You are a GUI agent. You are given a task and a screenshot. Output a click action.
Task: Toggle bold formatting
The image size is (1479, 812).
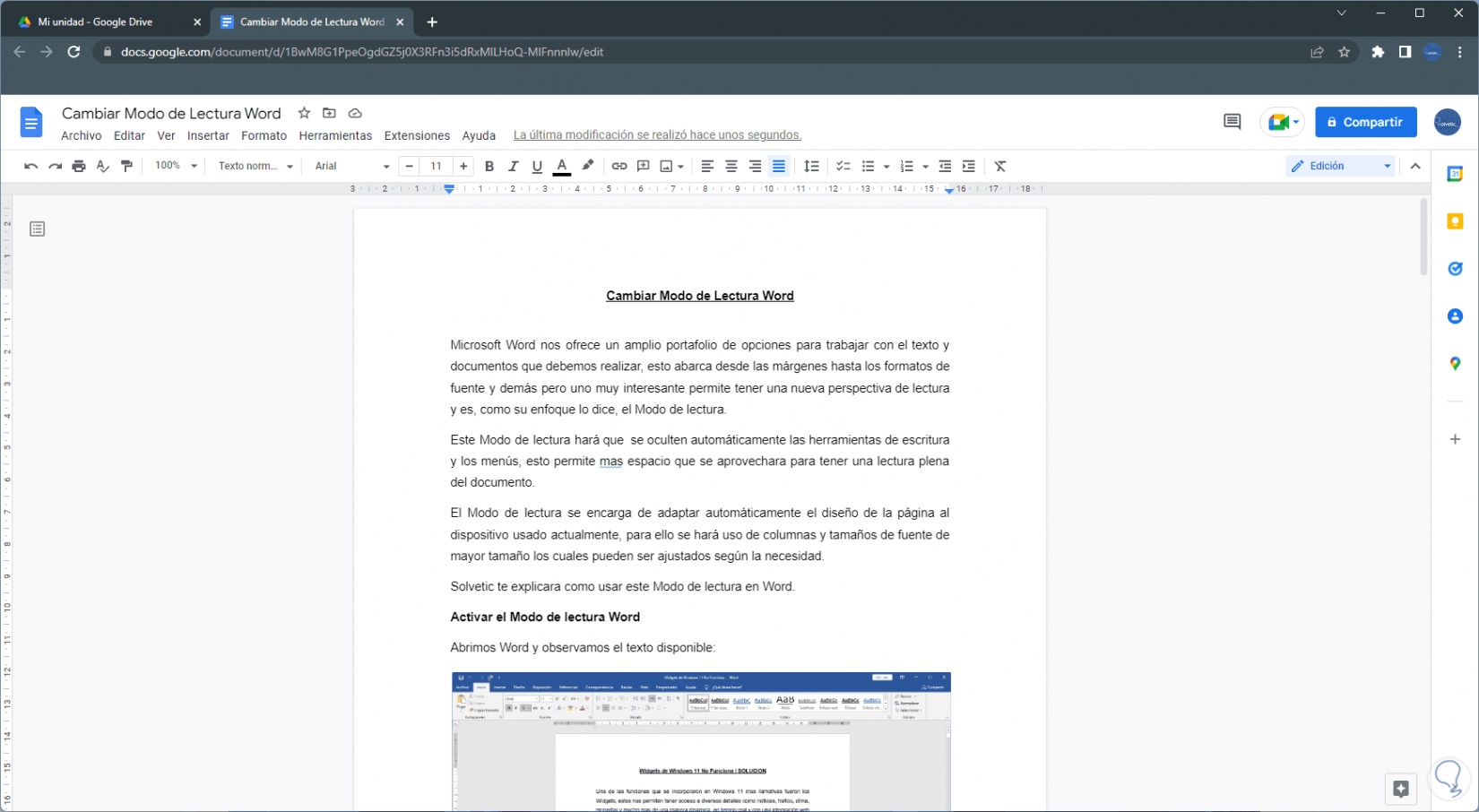(x=489, y=166)
